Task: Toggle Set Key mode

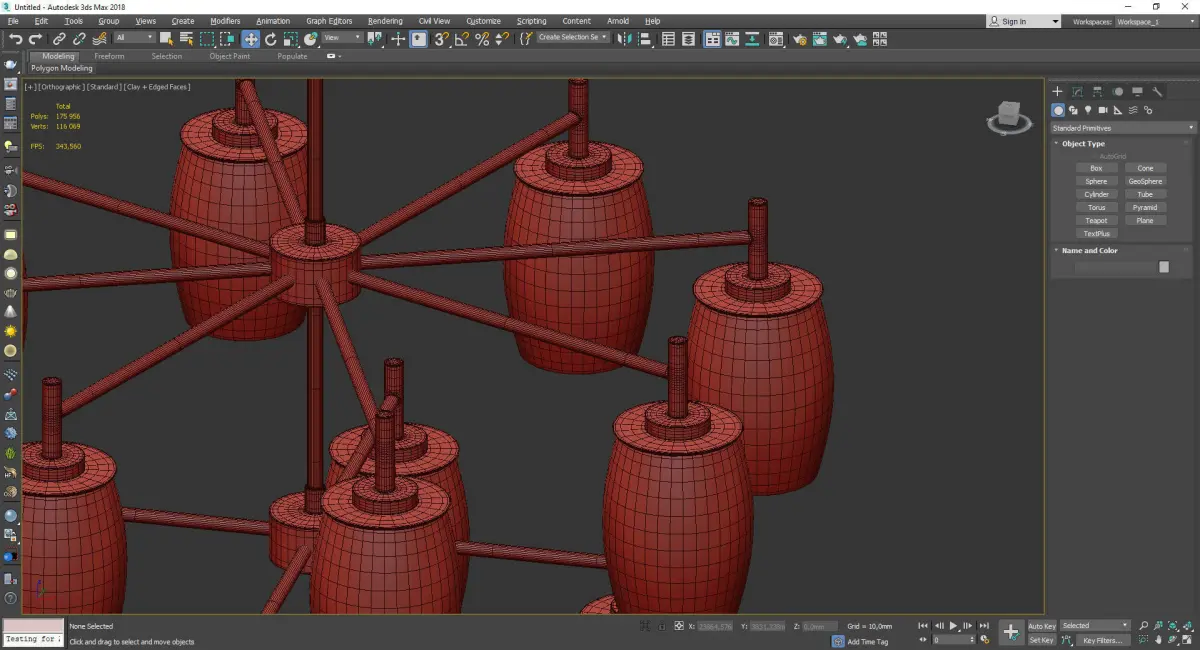Action: [1041, 640]
